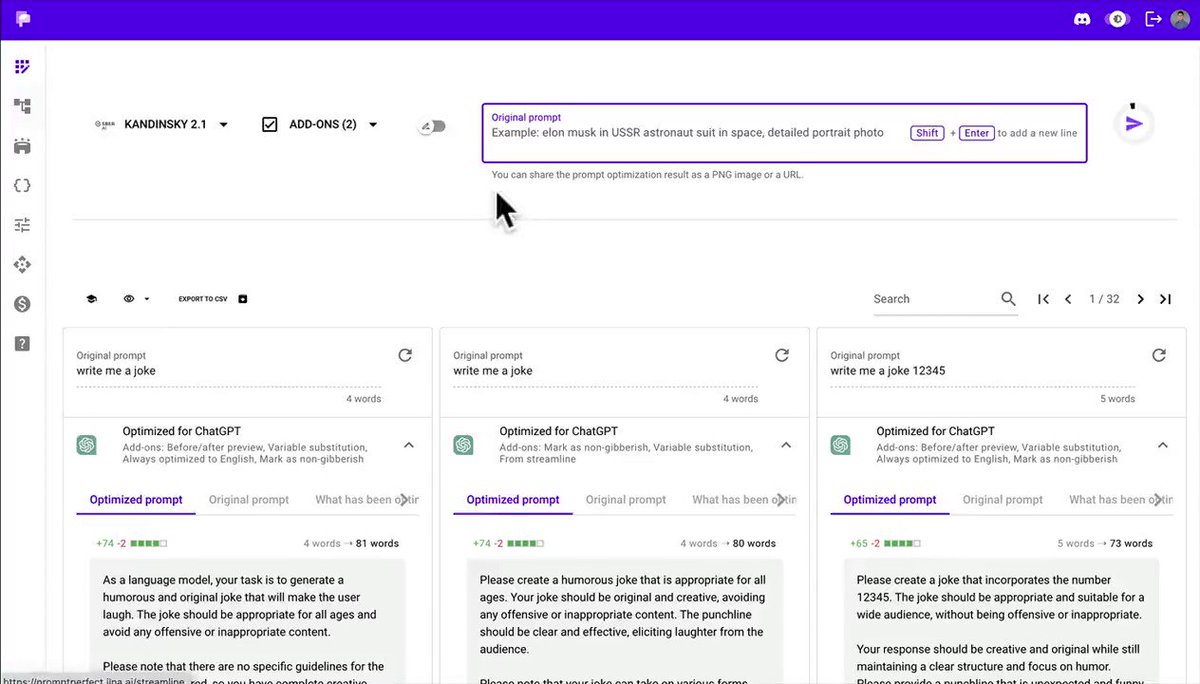Expand the ADD-ONS (2) dropdown arrow
The image size is (1200, 684).
pos(373,125)
